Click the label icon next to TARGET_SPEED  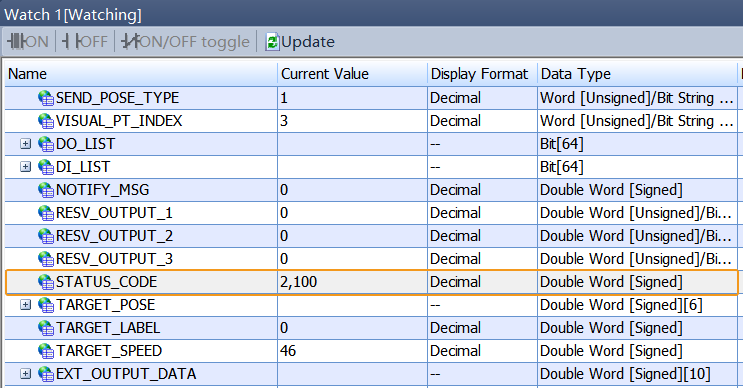pos(46,351)
